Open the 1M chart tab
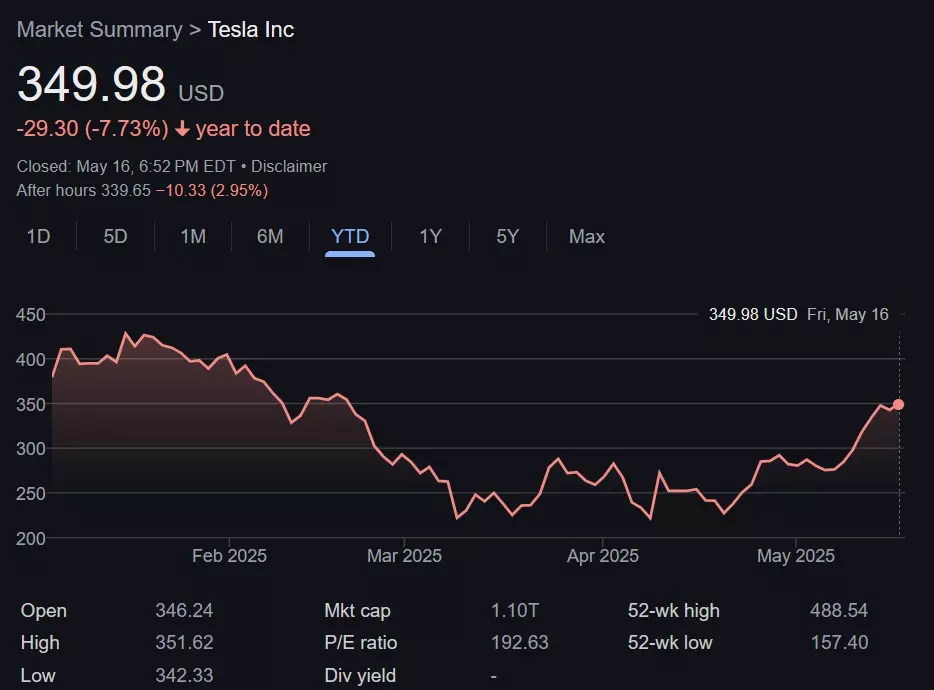This screenshot has height=690, width=934. (x=192, y=237)
